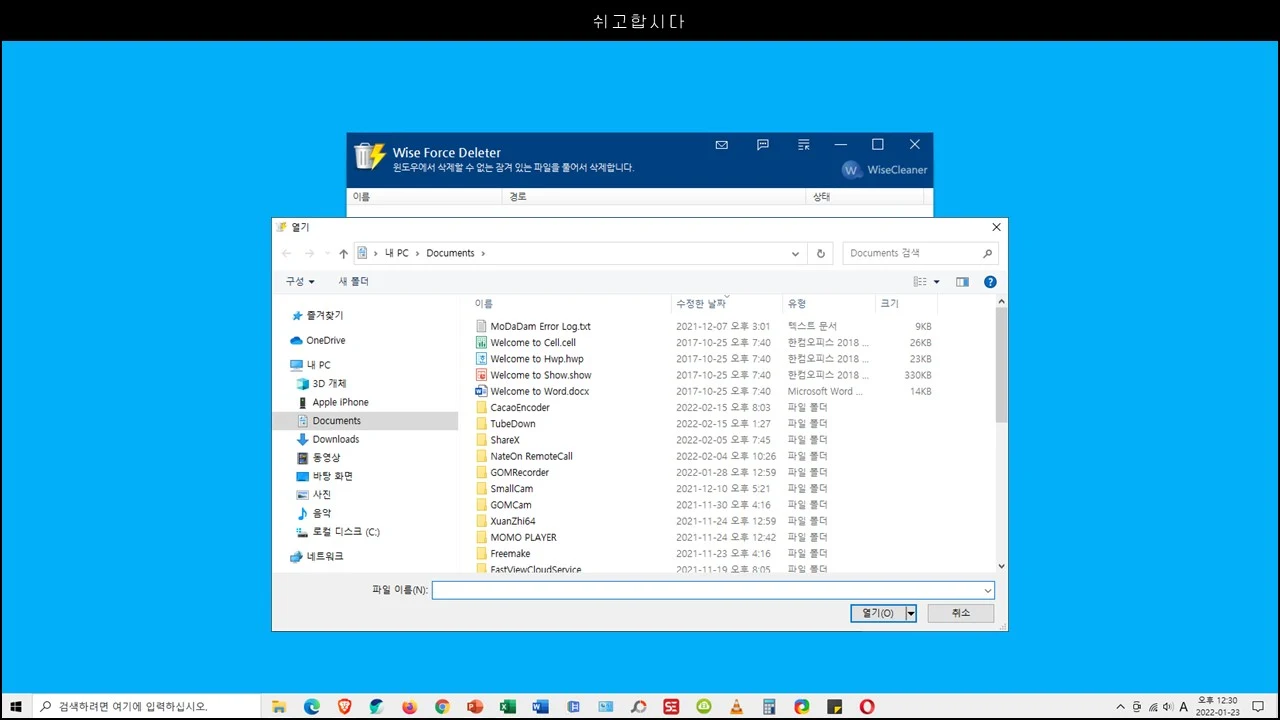The image size is (1280, 720).
Task: Expand the chevron after Documents in the path
Action: 483,254
